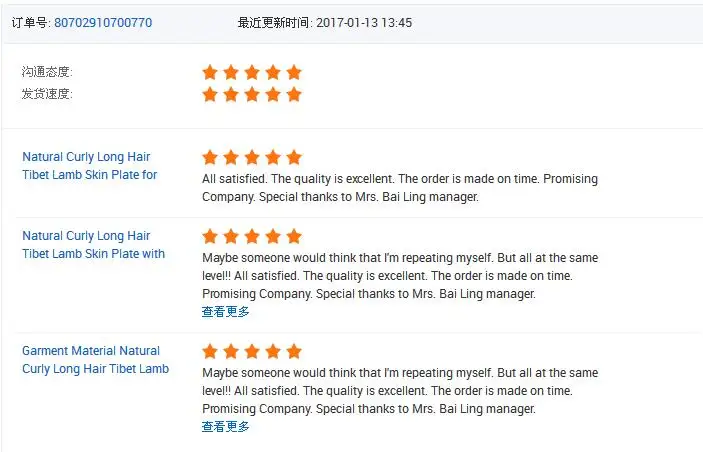This screenshot has width=703, height=452.
Task: Click the 发货速度 label
Action: tap(47, 94)
